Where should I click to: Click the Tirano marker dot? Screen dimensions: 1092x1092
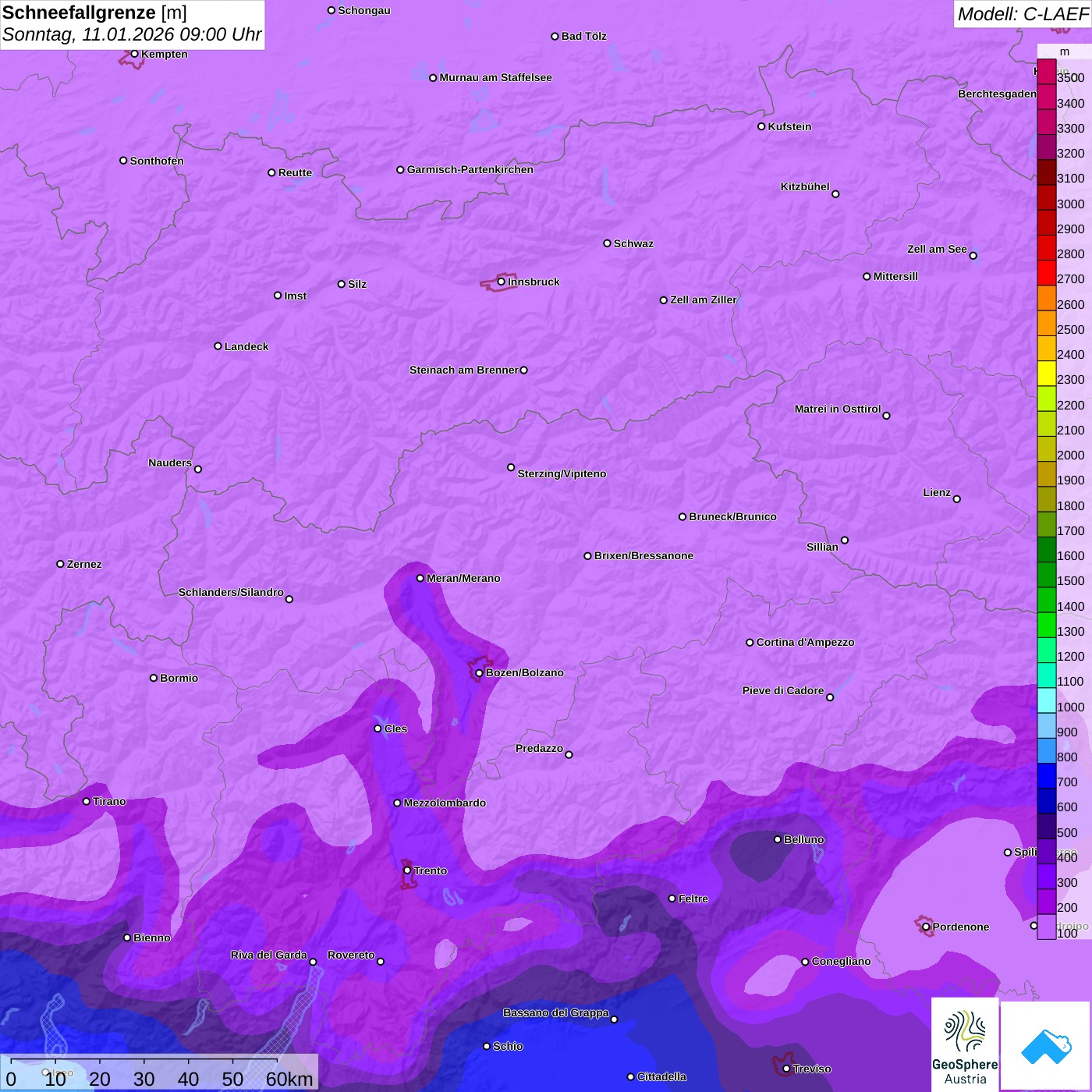pos(87,801)
